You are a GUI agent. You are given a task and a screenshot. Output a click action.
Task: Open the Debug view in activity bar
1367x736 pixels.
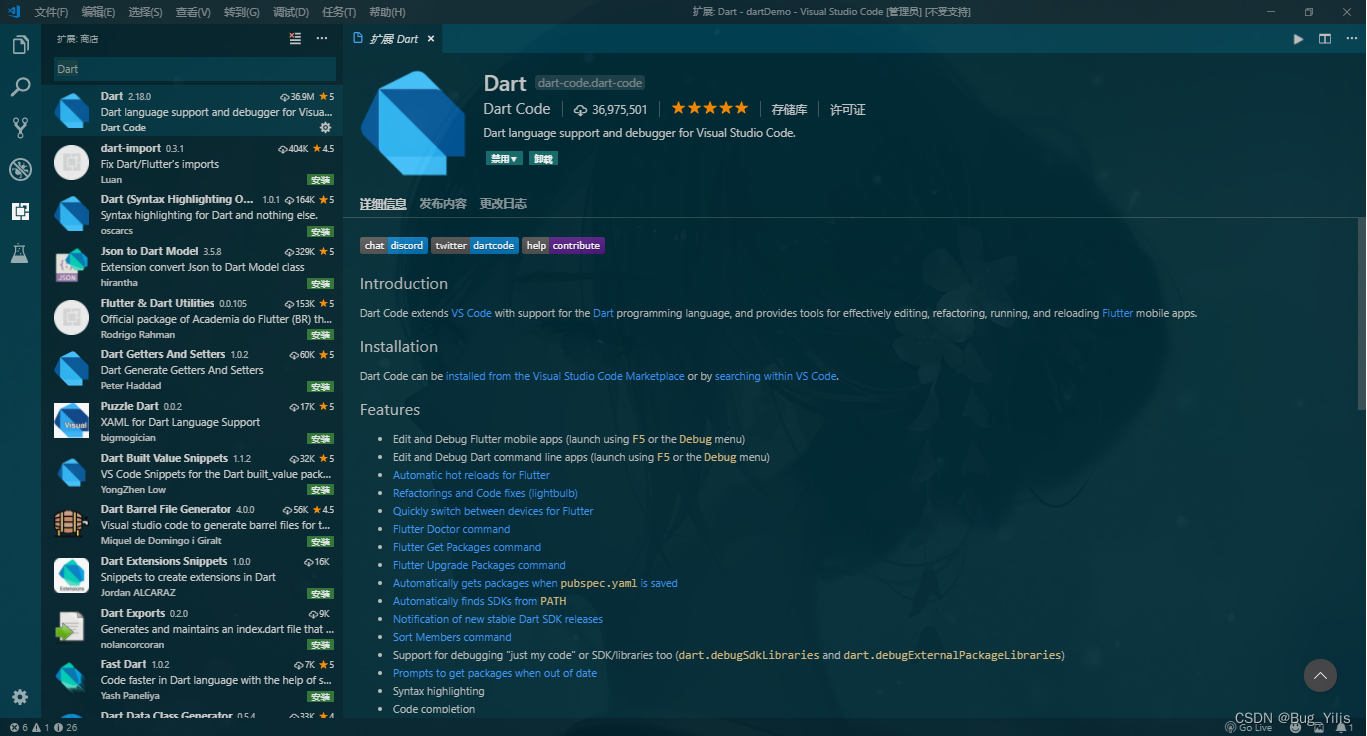[20, 170]
